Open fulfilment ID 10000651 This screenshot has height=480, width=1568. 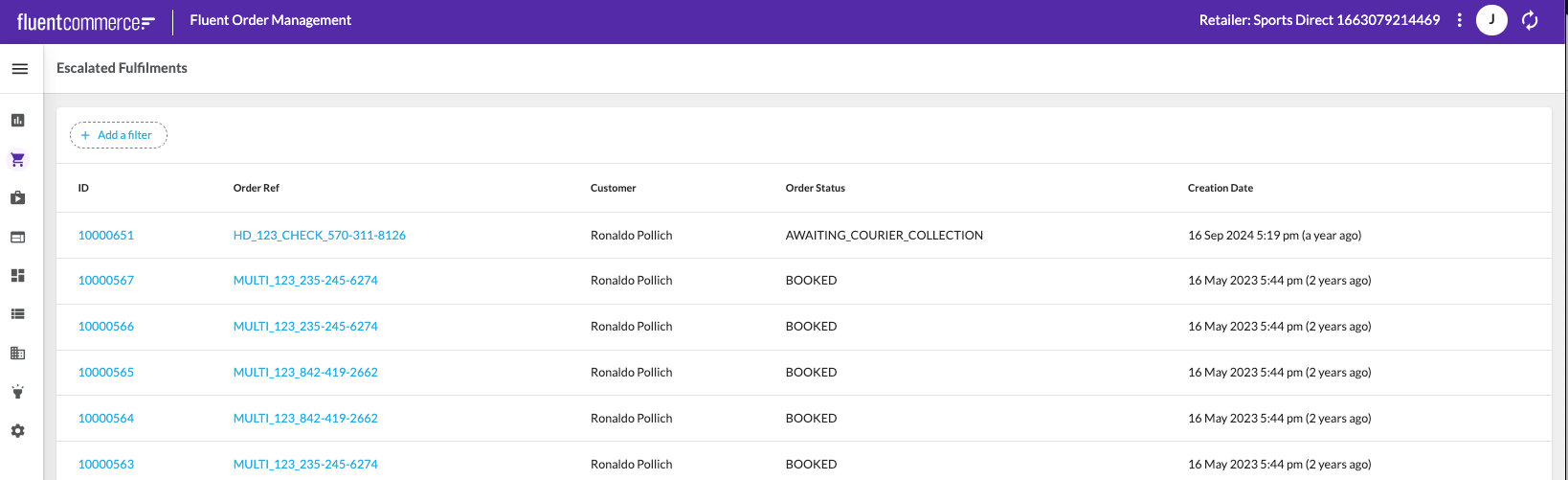(106, 236)
